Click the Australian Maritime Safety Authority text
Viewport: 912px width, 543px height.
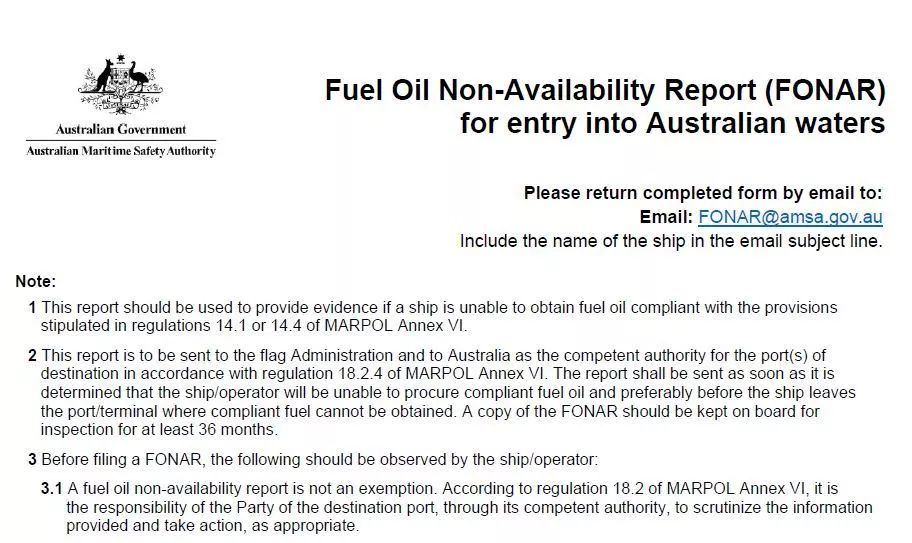(x=121, y=151)
